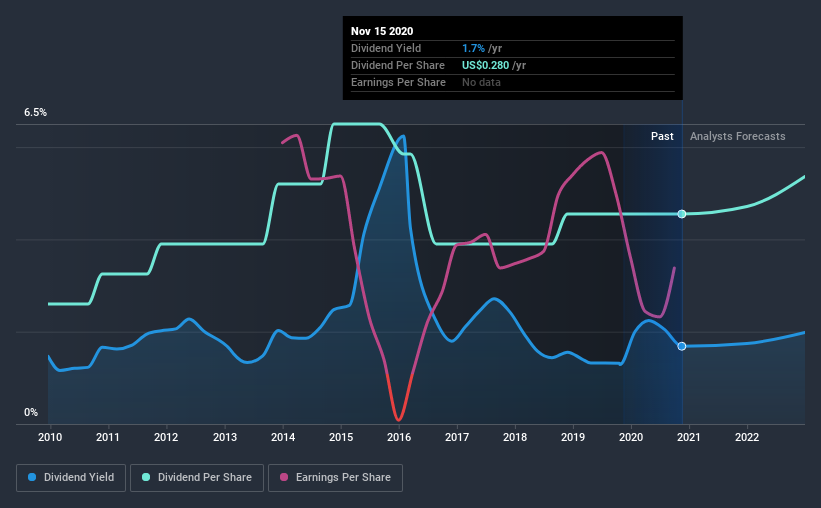Click the Nov 15 2020 tooltip date
The width and height of the screenshot is (821, 508).
tap(382, 31)
